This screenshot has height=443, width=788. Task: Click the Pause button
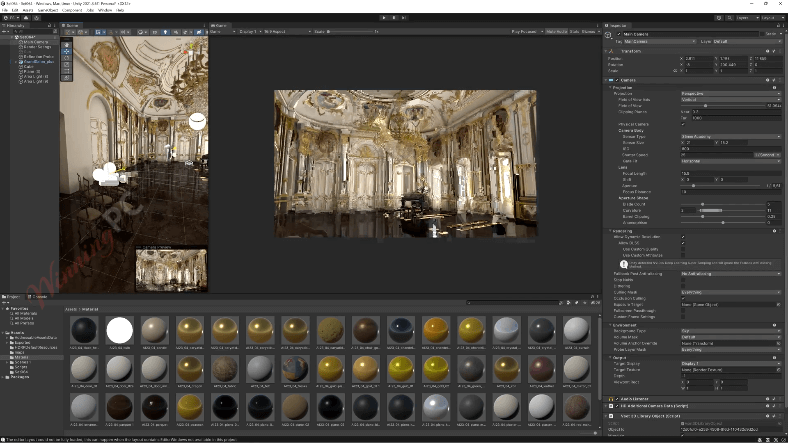tap(394, 18)
